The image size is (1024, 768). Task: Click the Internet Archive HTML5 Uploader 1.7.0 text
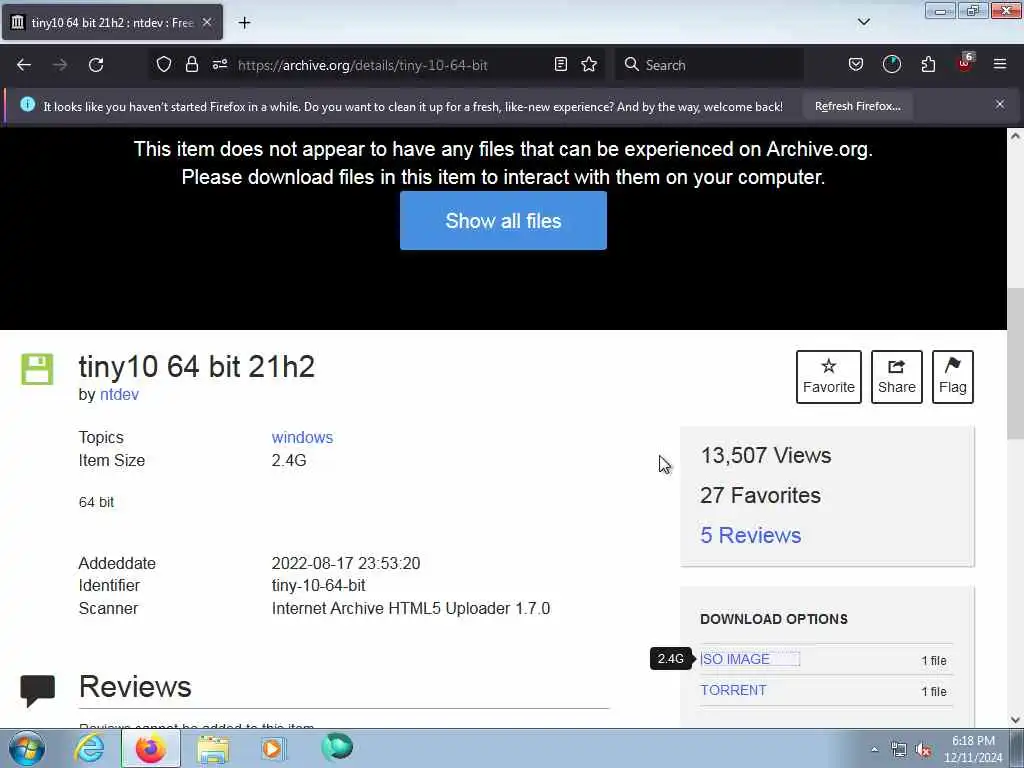(411, 609)
